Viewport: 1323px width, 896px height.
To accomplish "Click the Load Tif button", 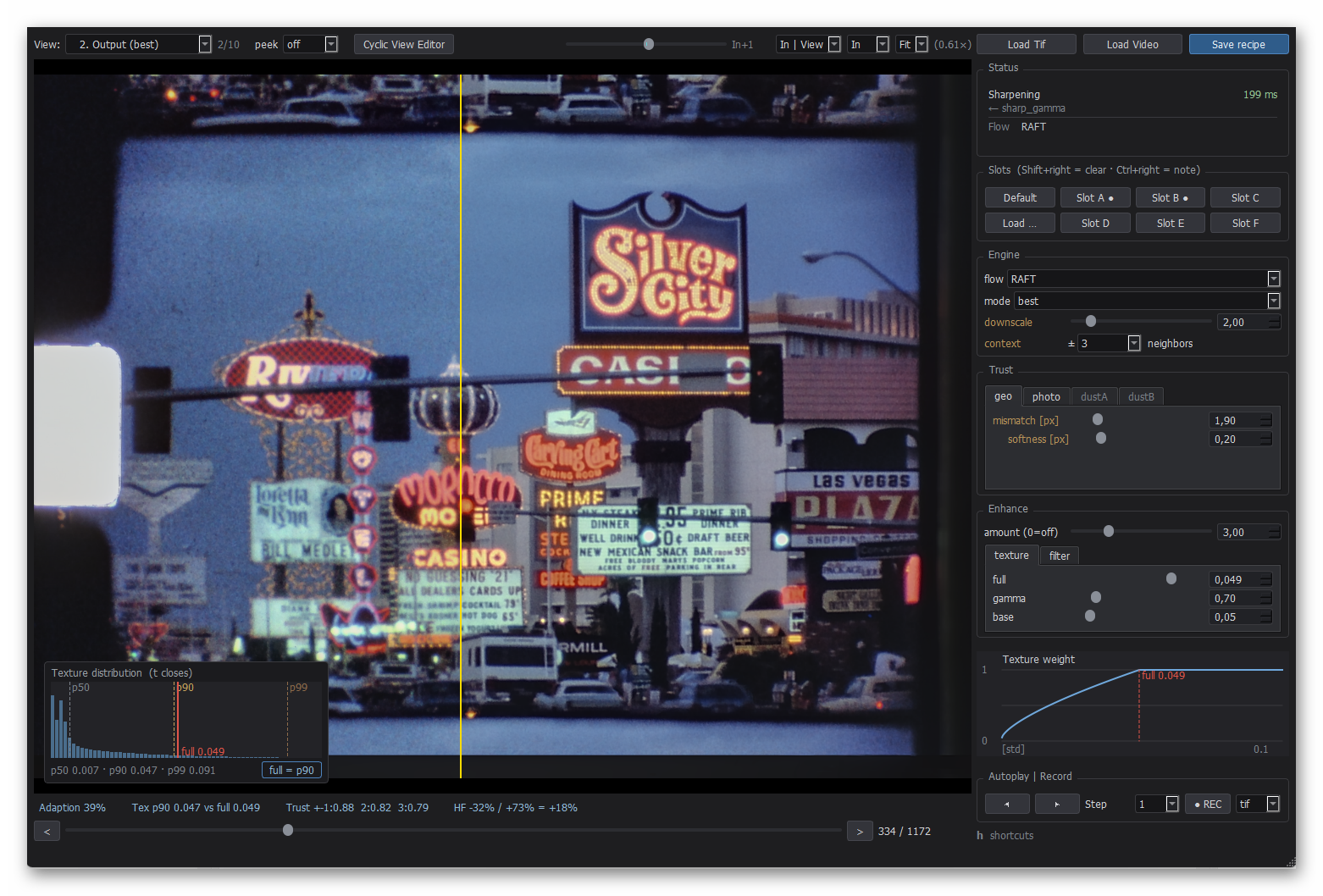I will pyautogui.click(x=1027, y=44).
